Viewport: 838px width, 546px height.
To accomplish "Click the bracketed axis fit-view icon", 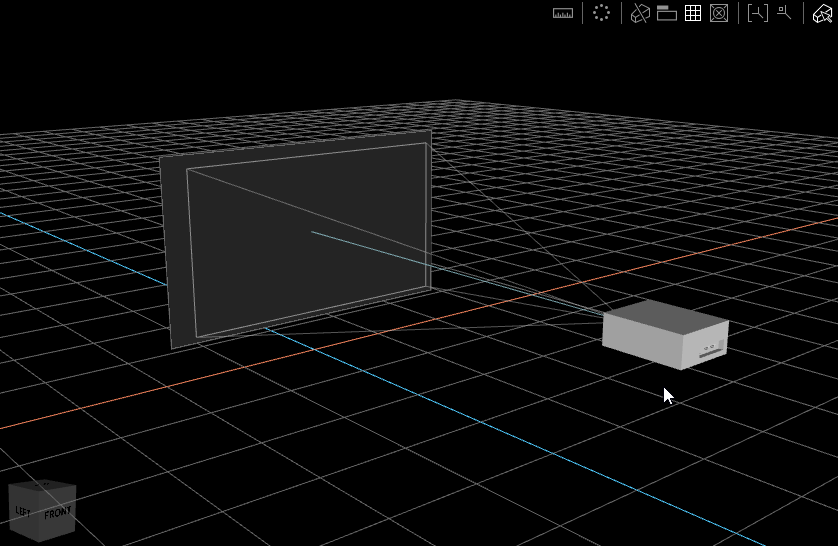I will 757,13.
